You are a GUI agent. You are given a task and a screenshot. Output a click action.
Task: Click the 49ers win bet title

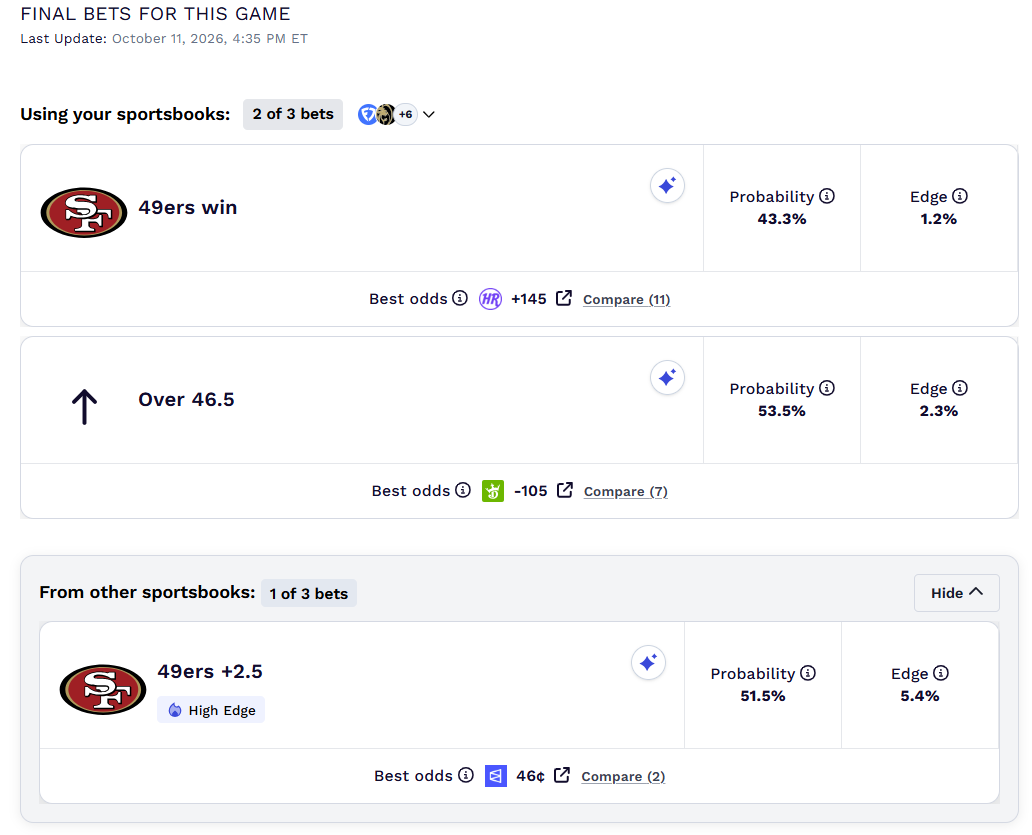[188, 207]
